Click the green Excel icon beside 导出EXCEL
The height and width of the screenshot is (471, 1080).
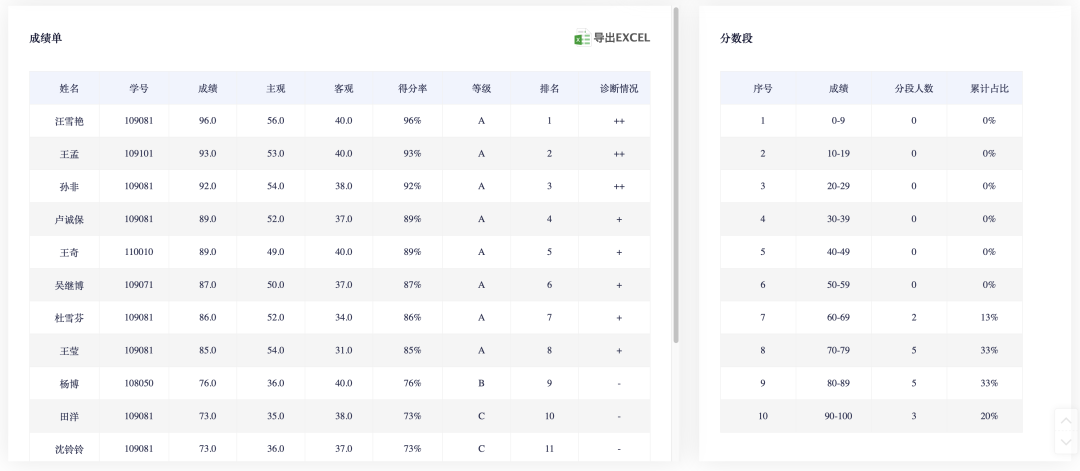coord(581,38)
